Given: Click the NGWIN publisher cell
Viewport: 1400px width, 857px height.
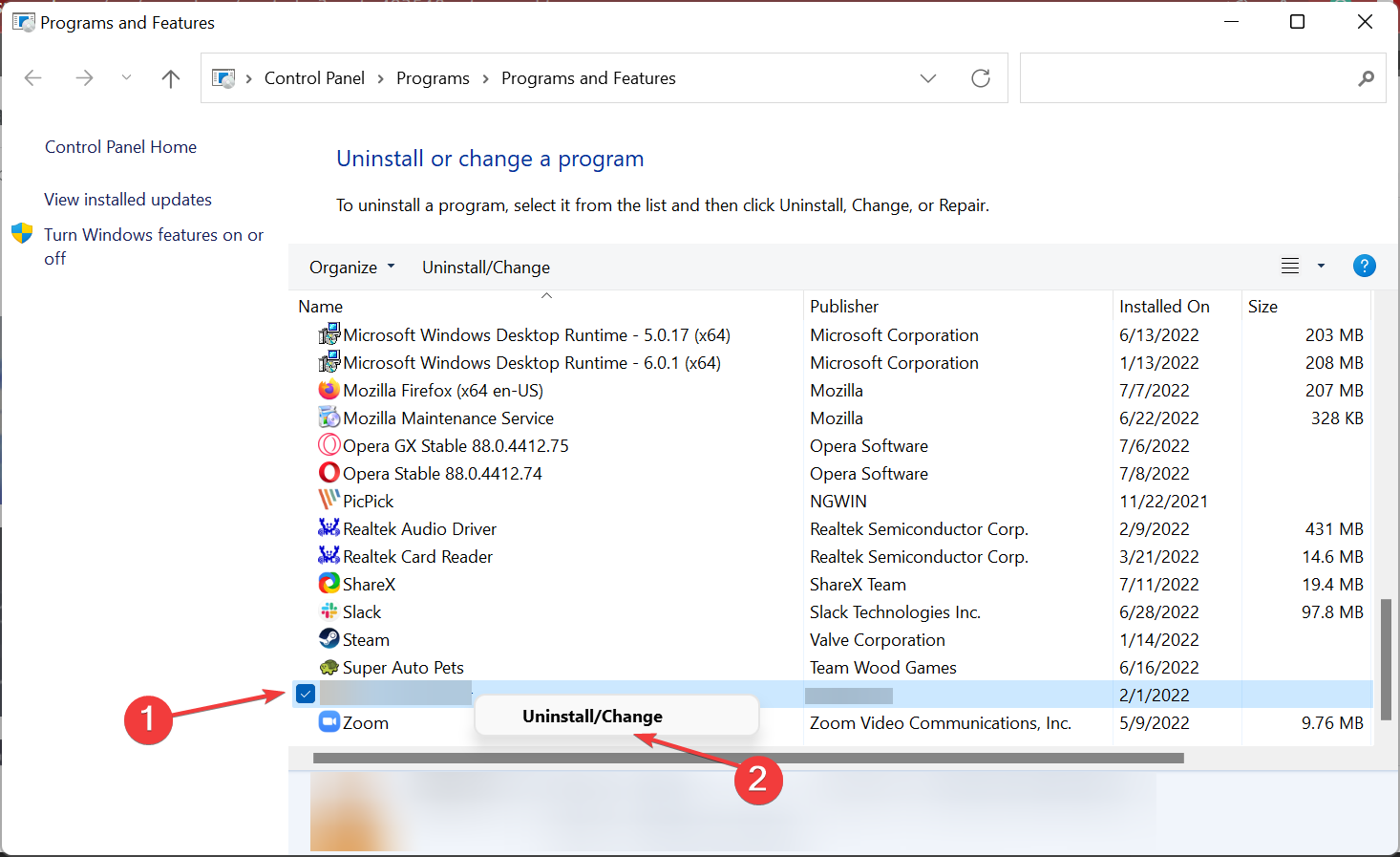Looking at the screenshot, I should pyautogui.click(x=838, y=502).
